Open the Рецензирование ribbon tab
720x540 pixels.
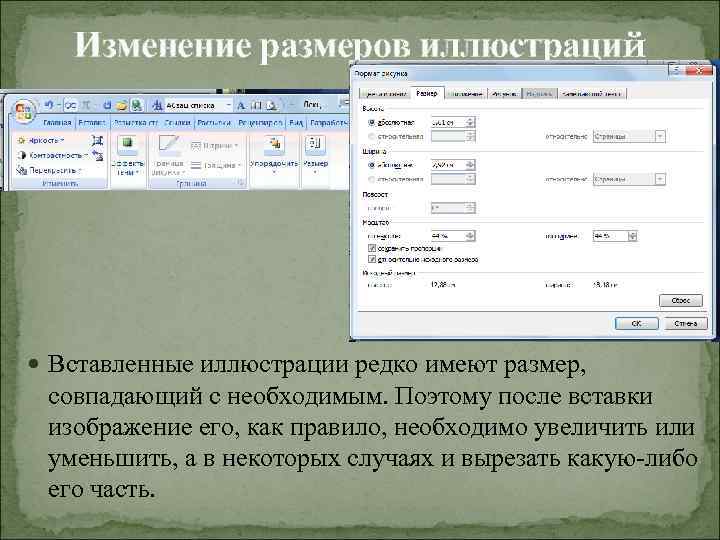260,123
